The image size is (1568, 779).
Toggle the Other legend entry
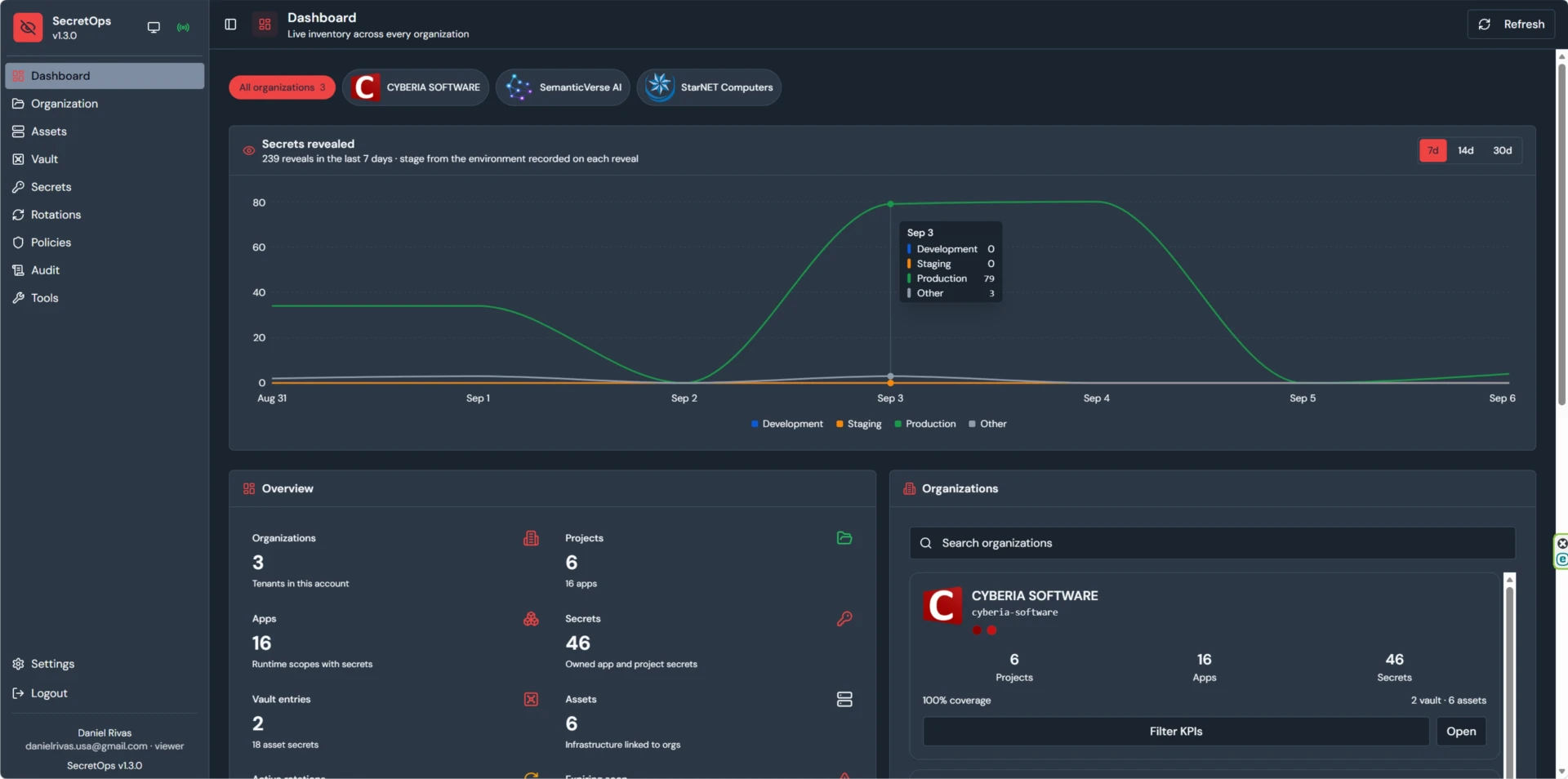(x=987, y=424)
